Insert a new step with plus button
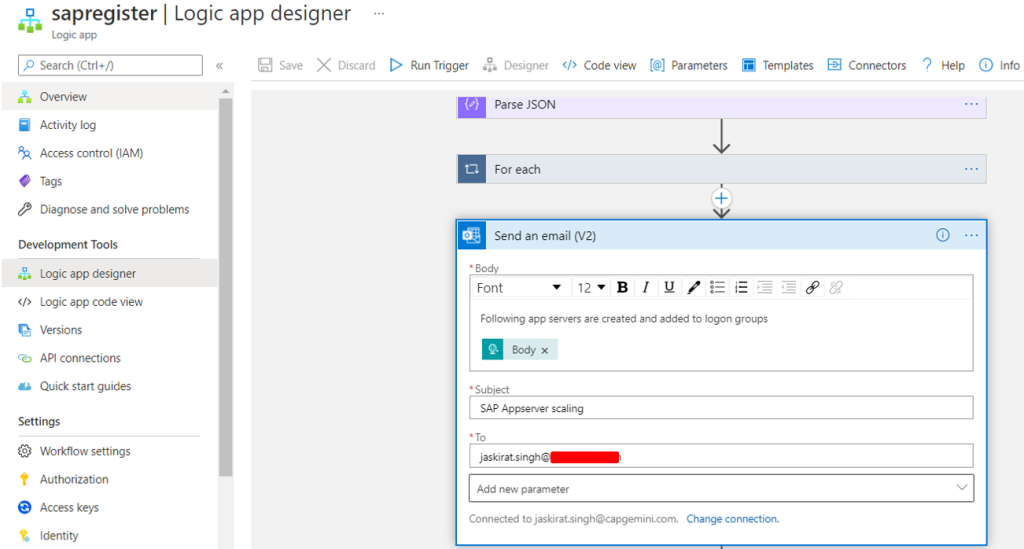The image size is (1024, 549). coord(721,198)
